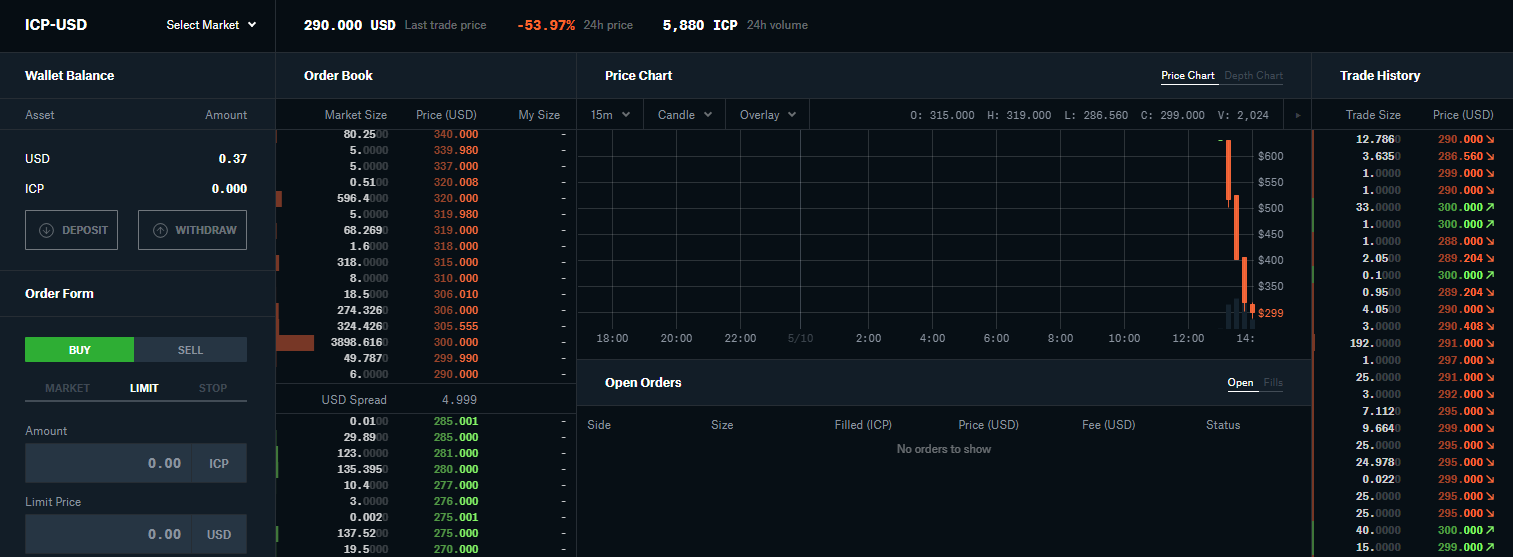Screen dimensions: 1513x557
Task: Click the 5/10 date label on chart
Action: coord(801,338)
